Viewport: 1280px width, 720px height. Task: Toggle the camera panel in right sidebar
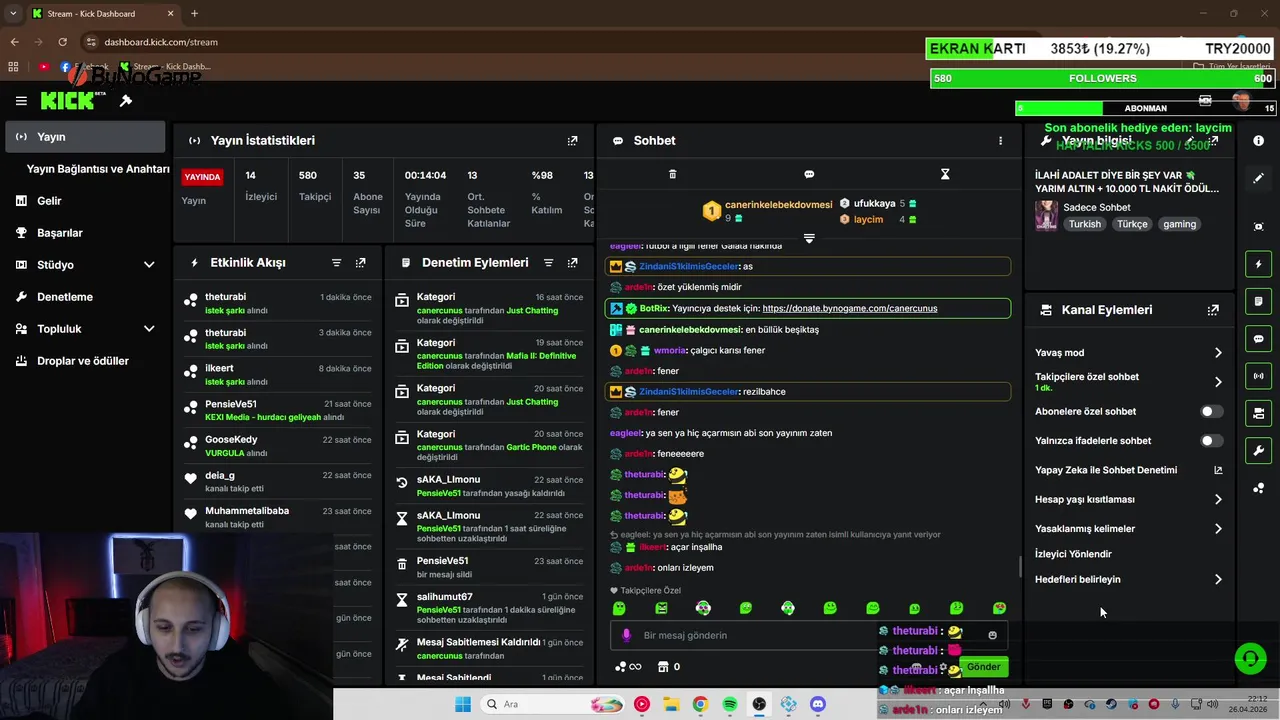[1258, 413]
